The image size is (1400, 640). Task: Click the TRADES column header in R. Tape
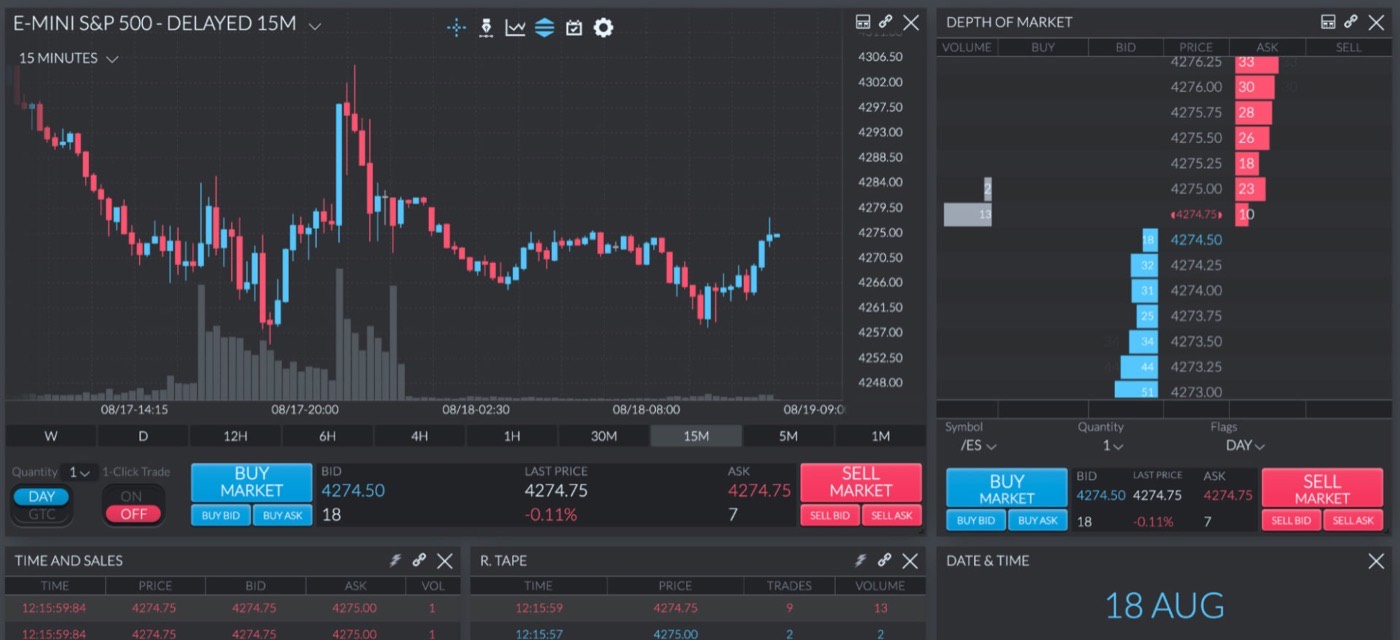click(789, 586)
